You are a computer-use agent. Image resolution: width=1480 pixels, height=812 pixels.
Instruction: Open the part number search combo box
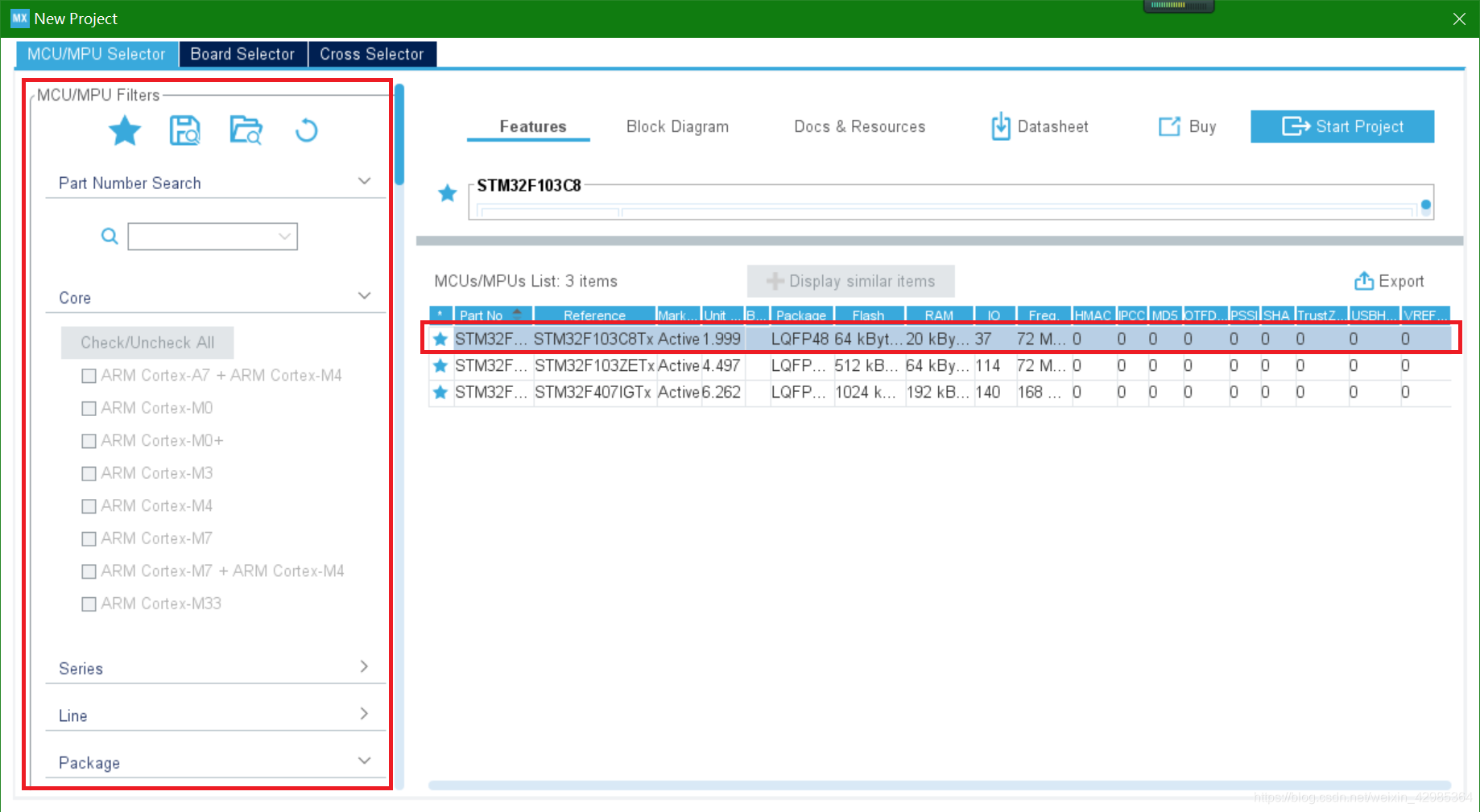click(x=213, y=236)
